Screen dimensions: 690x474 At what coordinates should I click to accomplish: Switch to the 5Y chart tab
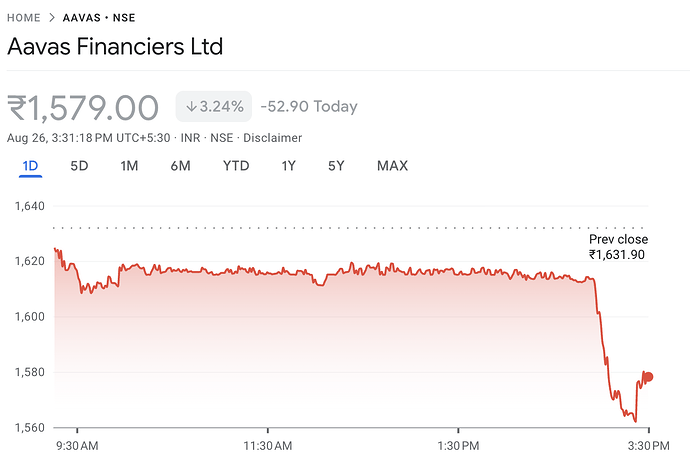[x=336, y=166]
